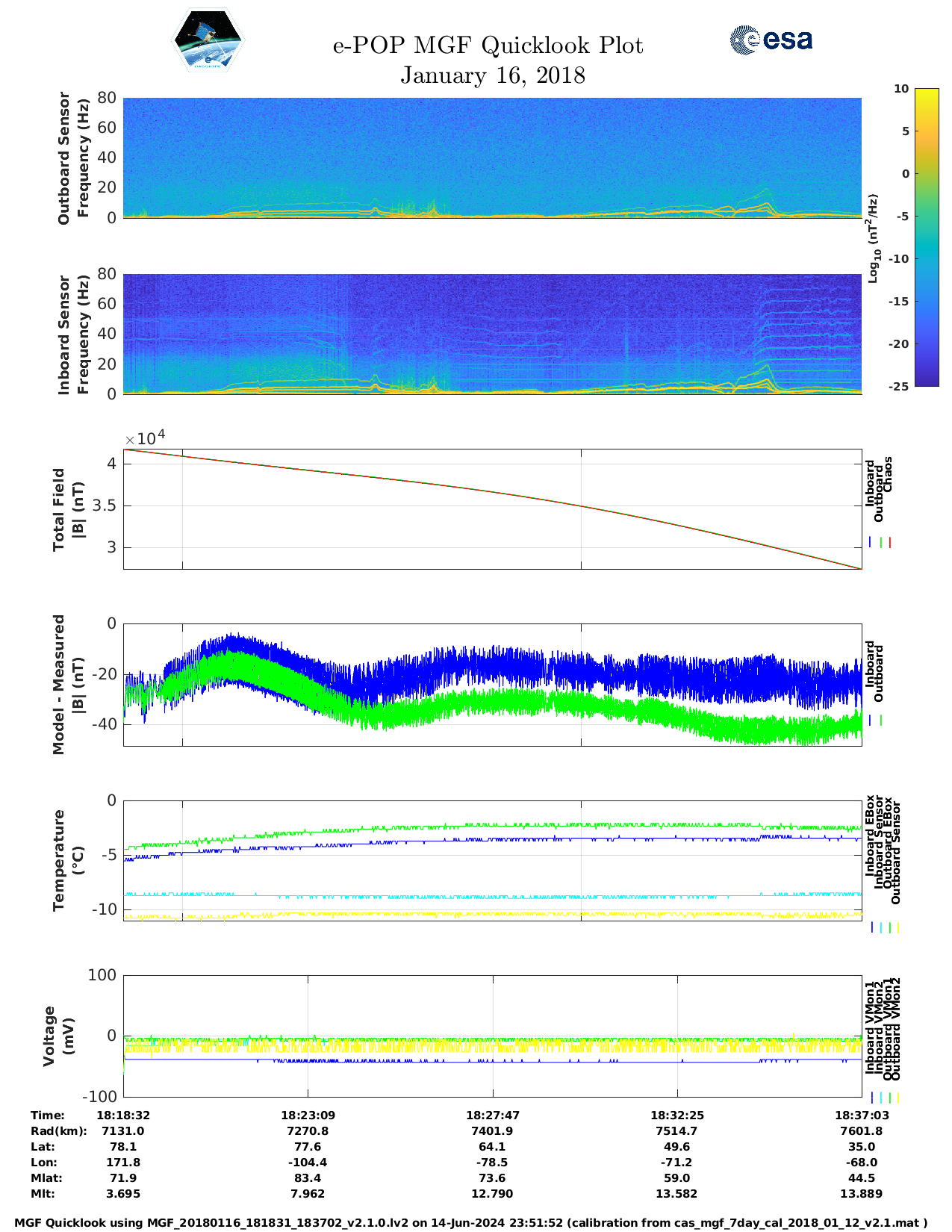
Task: Click the January 16, 2018 date heading
Action: click(x=493, y=75)
